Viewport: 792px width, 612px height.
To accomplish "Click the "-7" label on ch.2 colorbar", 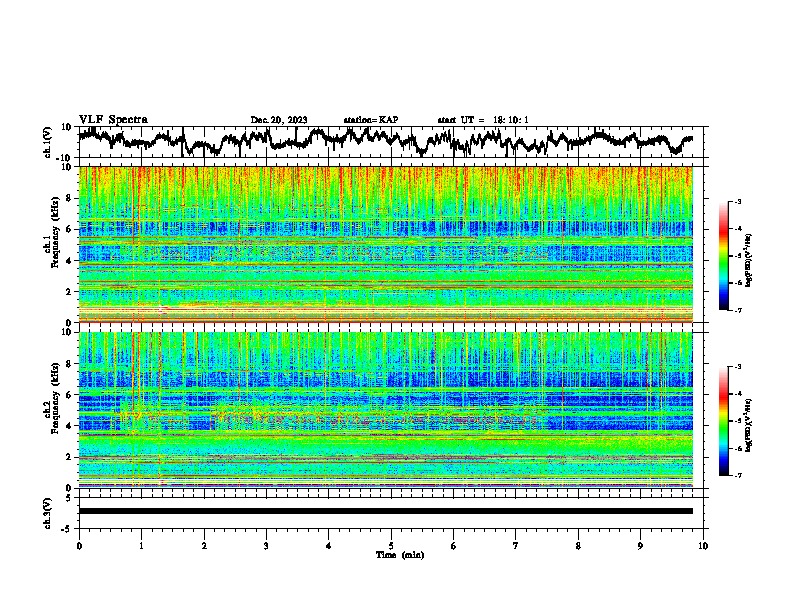I will [x=737, y=475].
